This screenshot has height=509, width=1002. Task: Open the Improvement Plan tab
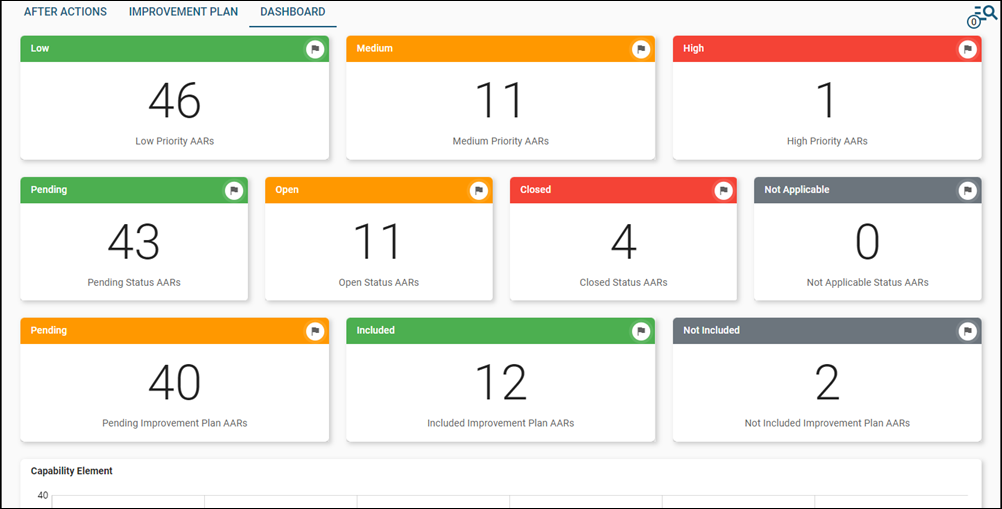tap(183, 12)
